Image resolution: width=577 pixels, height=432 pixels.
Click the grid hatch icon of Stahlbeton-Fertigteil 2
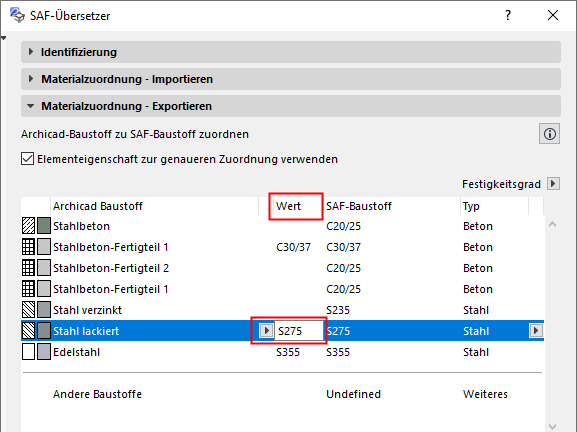point(28,268)
